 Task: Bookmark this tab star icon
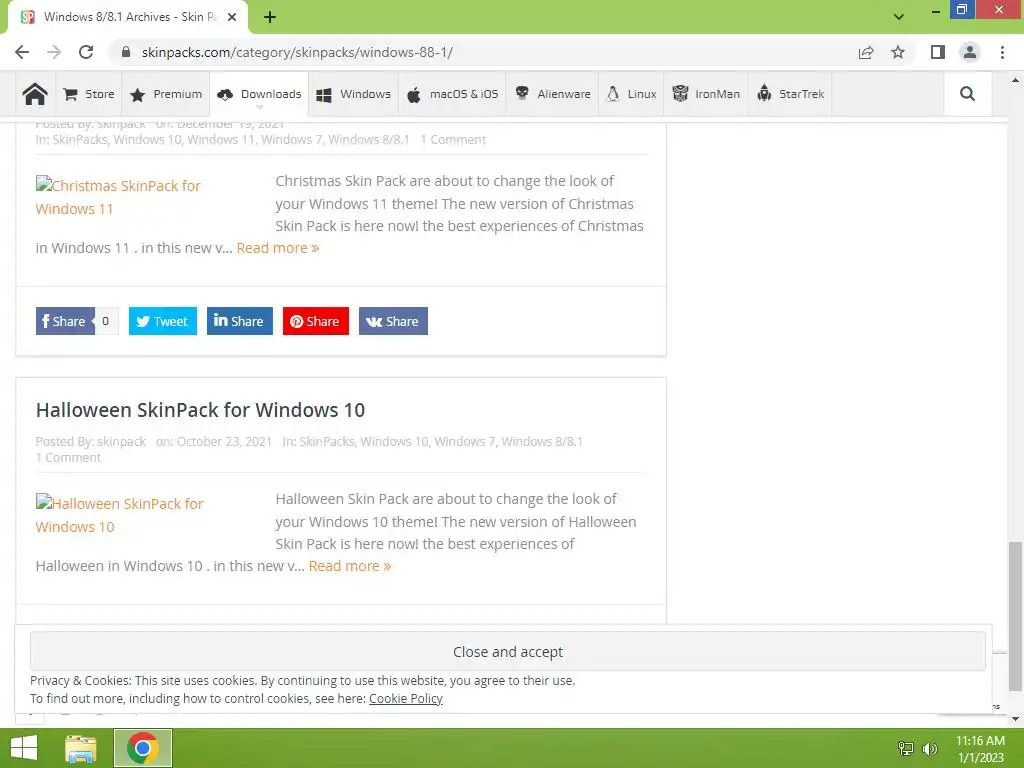(898, 52)
